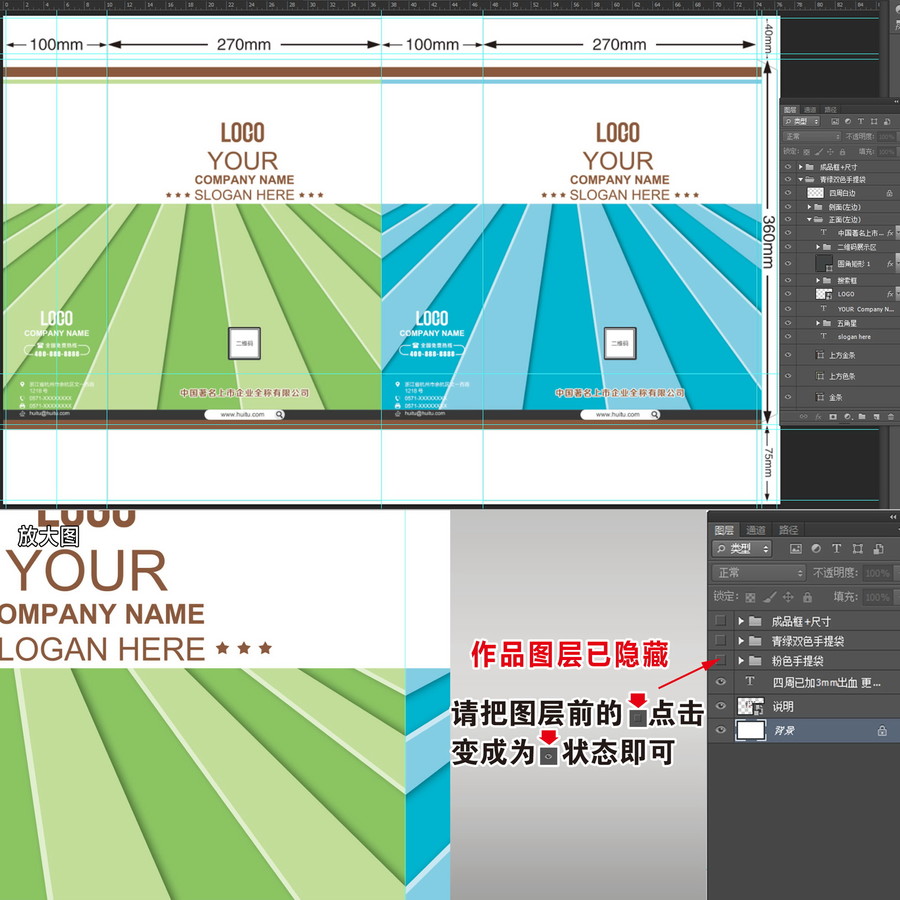The image size is (900, 900).
Task: Filter smart objects in lower Layers panel
Action: point(878,549)
